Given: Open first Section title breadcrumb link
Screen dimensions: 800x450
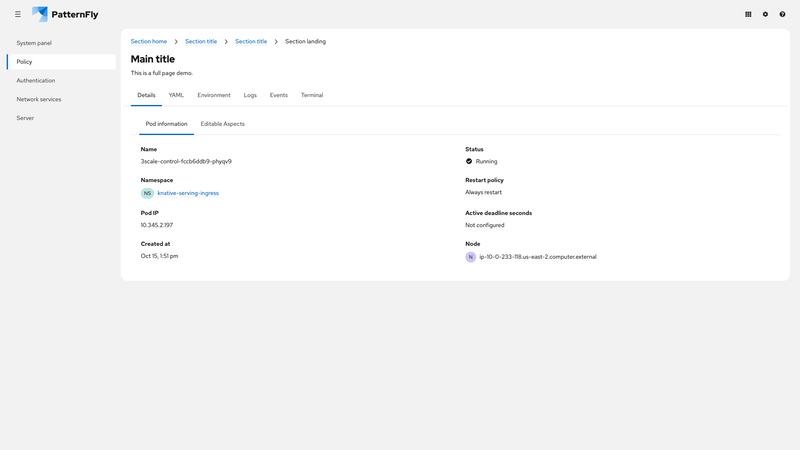Looking at the screenshot, I should pos(201,41).
